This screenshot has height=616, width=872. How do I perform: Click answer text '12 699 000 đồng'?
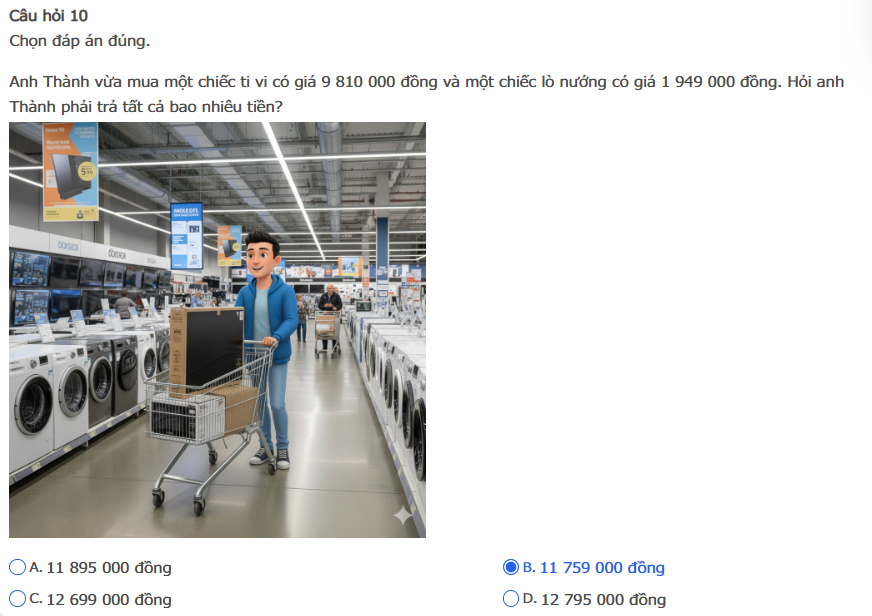109,599
